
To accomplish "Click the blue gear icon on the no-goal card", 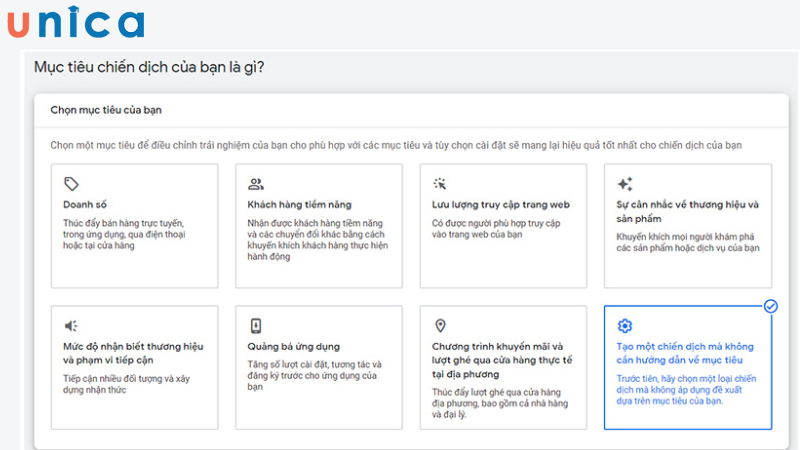I will click(x=625, y=326).
